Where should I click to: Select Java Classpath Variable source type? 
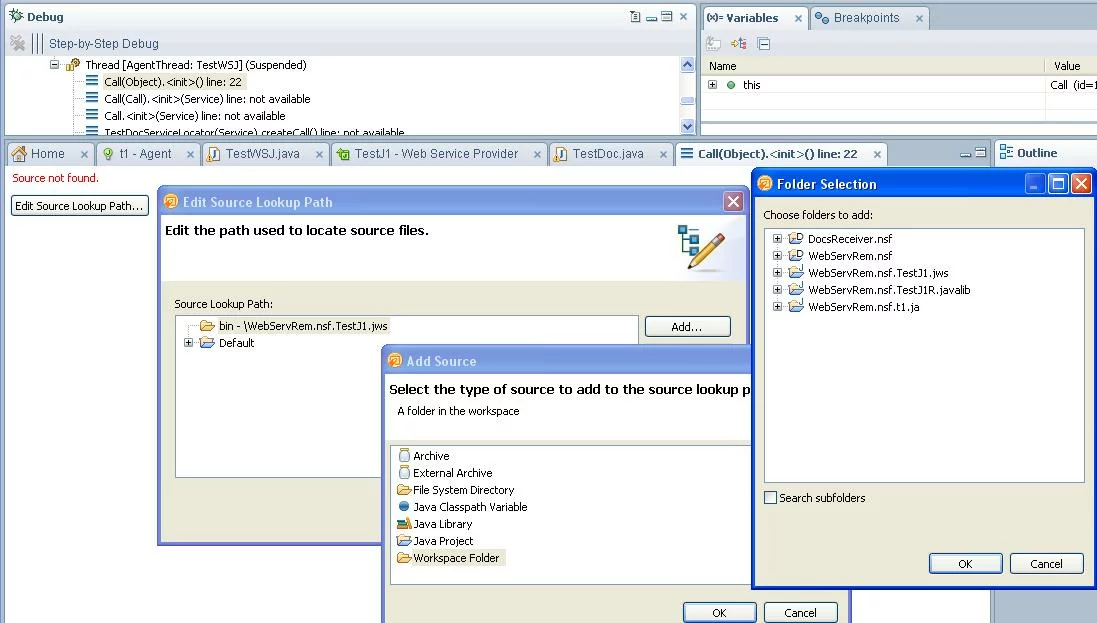(469, 507)
